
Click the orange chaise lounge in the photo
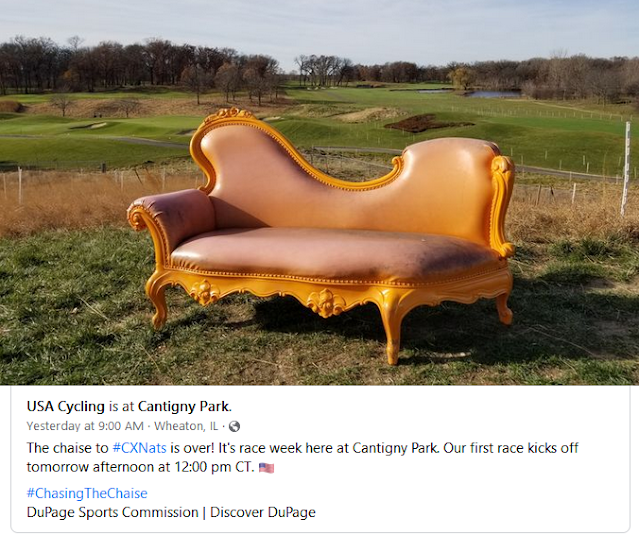coord(321,235)
